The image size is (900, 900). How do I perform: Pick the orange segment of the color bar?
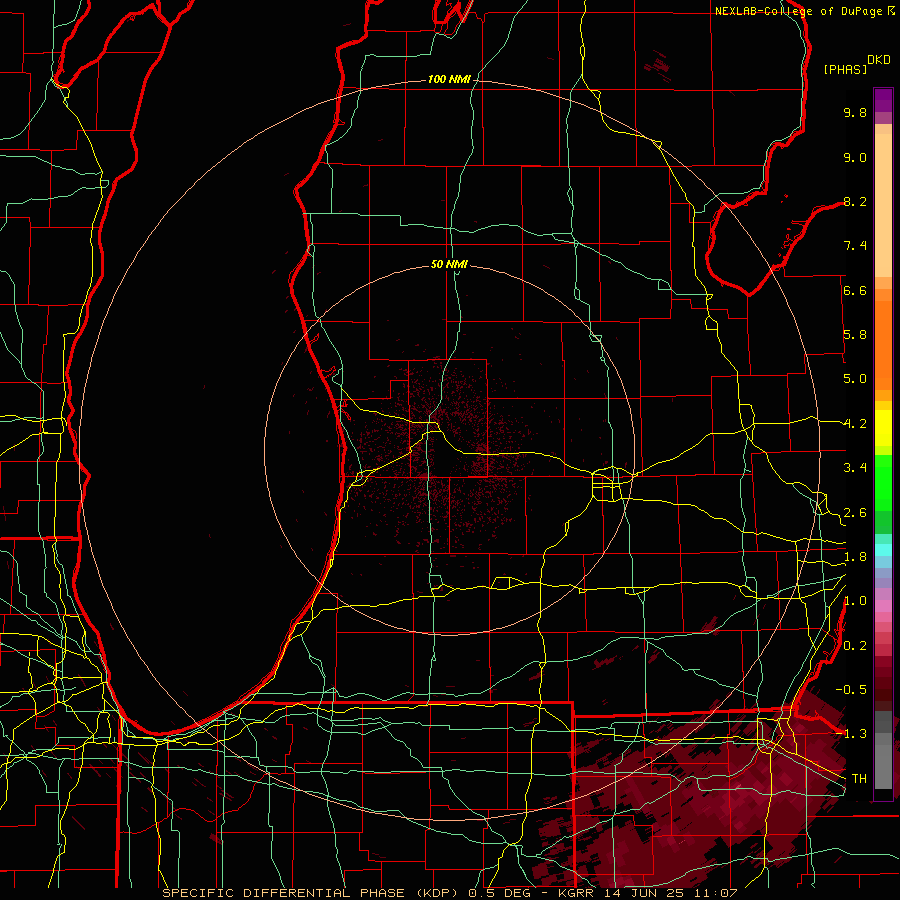tap(883, 345)
